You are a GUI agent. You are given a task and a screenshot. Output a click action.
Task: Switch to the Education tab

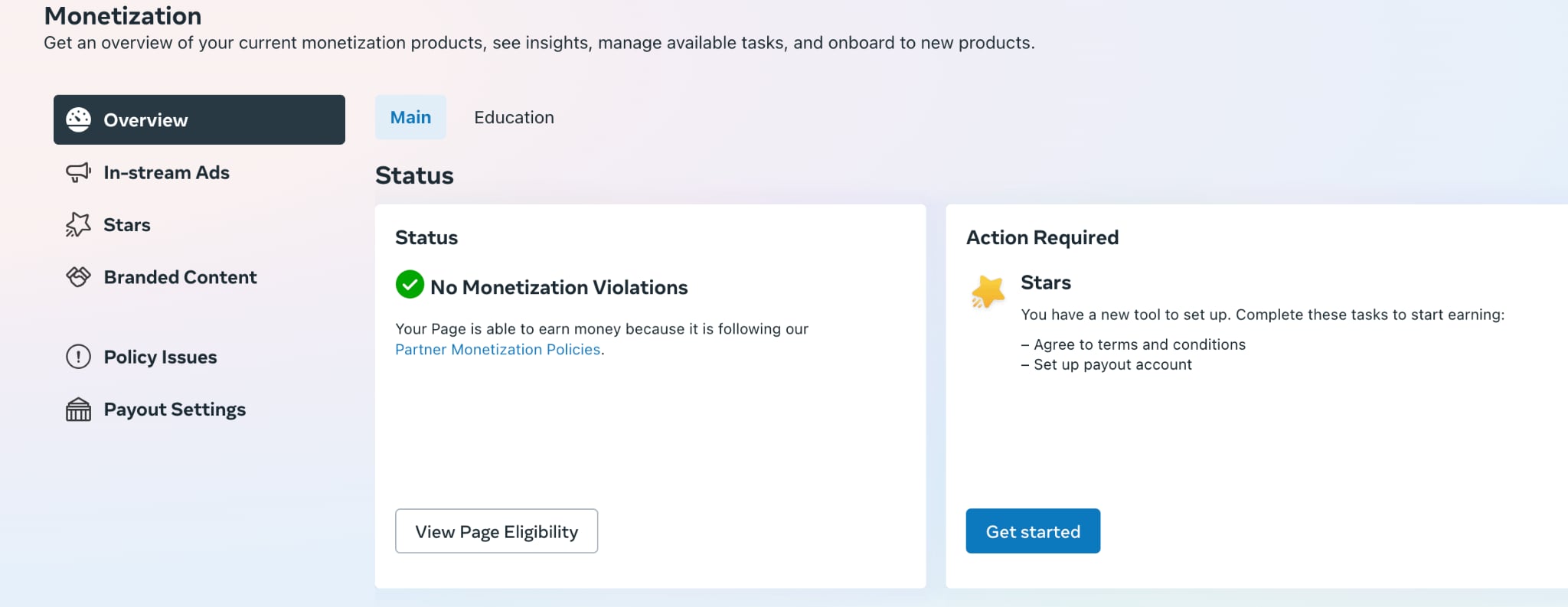[x=514, y=117]
